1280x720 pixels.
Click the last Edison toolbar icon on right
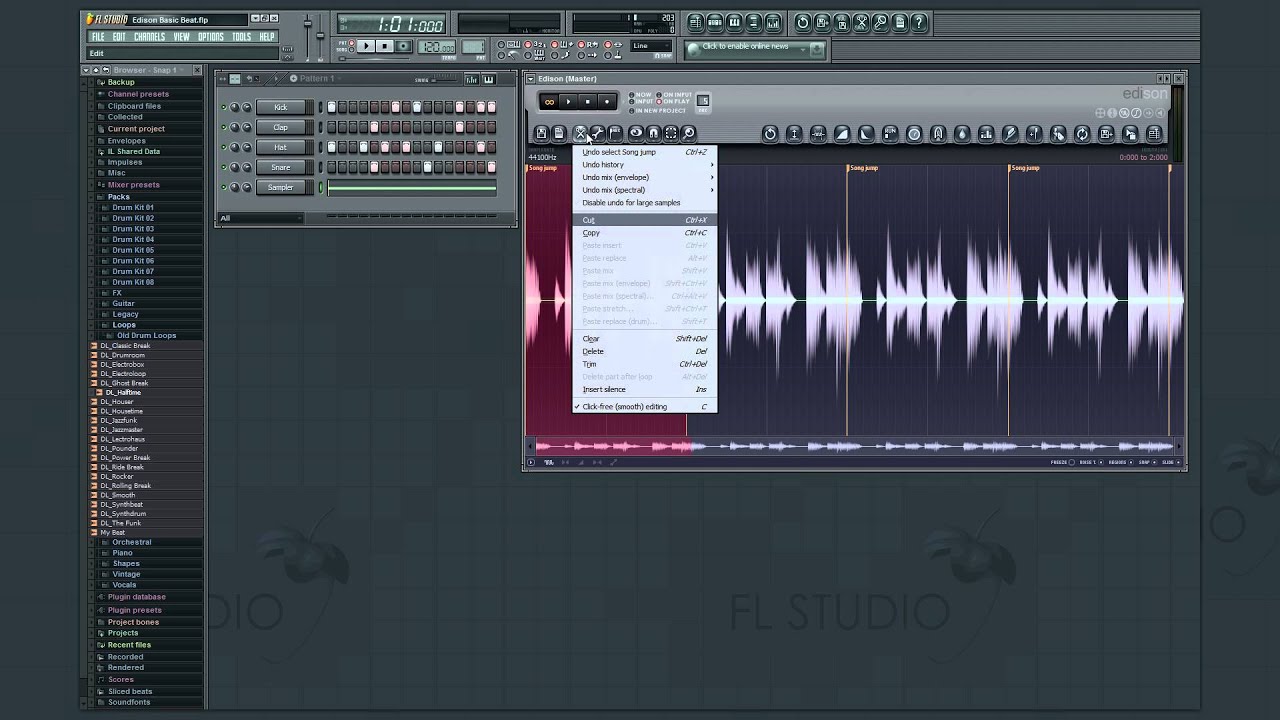tap(1154, 134)
